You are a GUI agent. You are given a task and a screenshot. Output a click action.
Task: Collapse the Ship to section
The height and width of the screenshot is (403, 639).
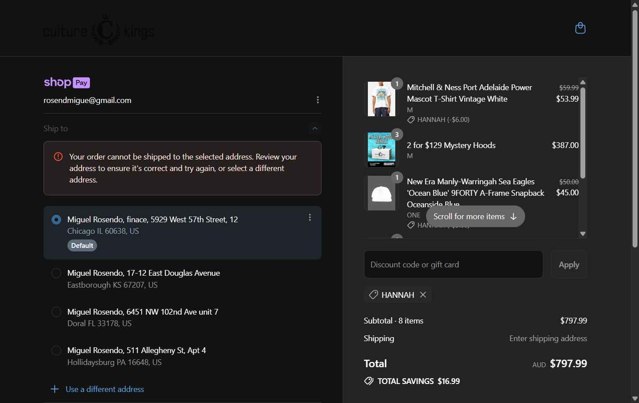(x=315, y=129)
